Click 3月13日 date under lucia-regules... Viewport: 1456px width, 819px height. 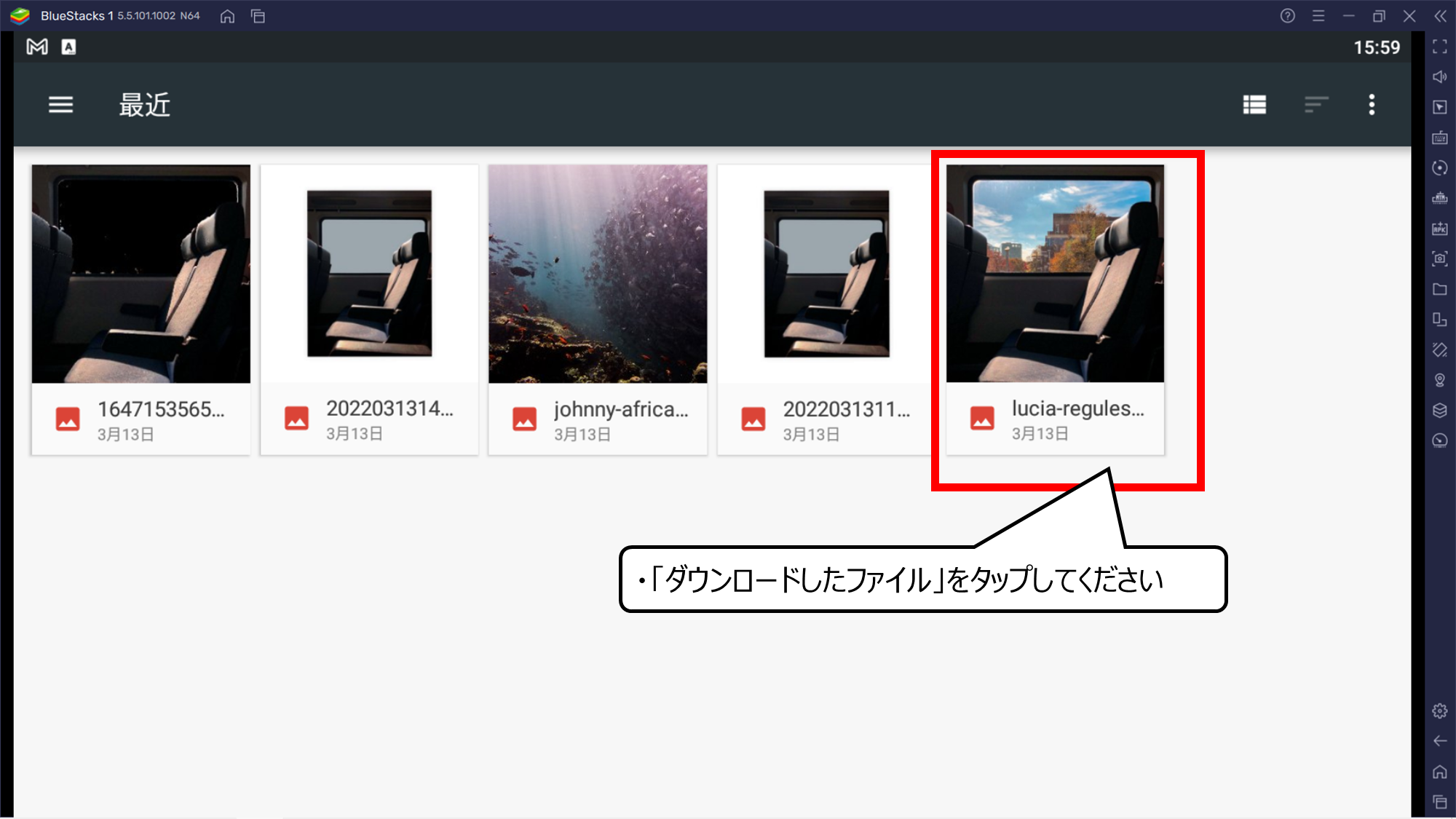1040,434
